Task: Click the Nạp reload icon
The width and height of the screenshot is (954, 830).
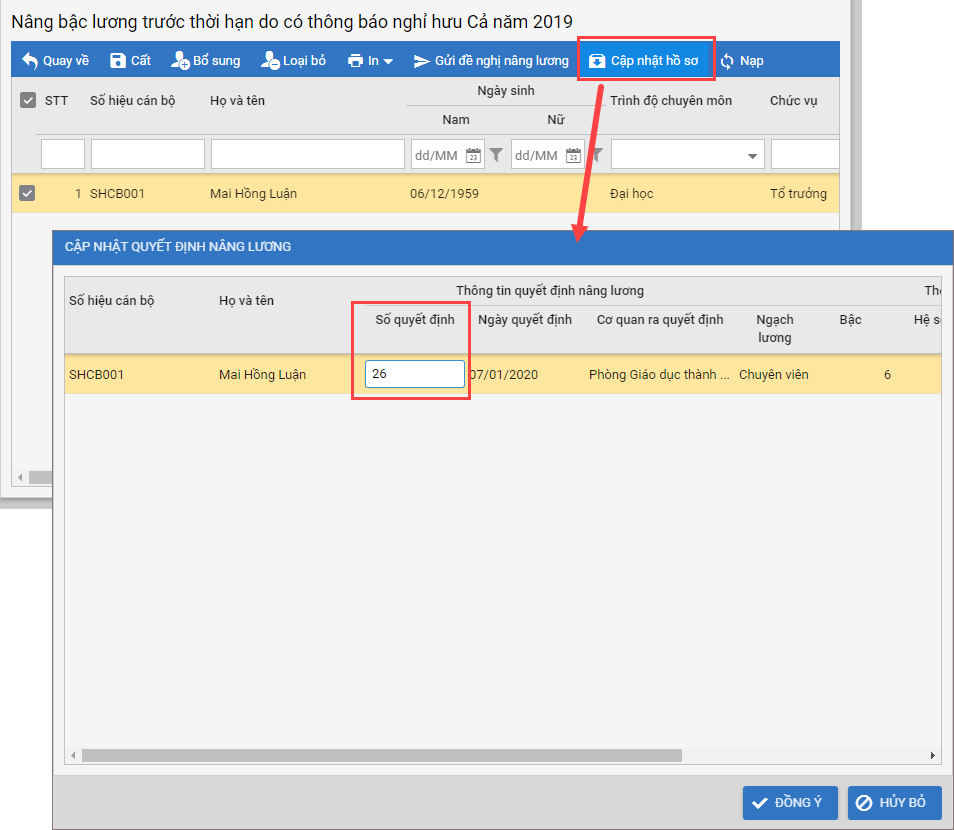Action: pos(727,61)
